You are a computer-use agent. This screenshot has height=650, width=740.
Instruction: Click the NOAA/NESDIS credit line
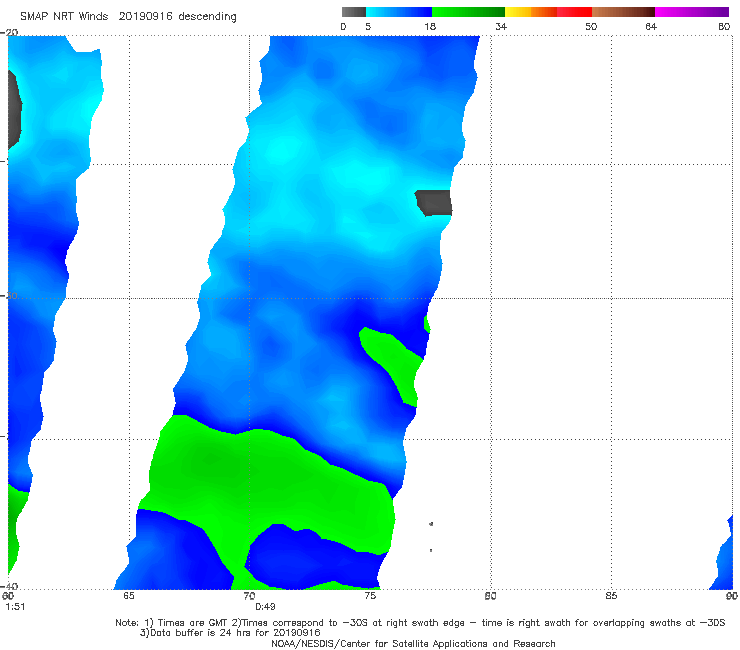pos(413,644)
